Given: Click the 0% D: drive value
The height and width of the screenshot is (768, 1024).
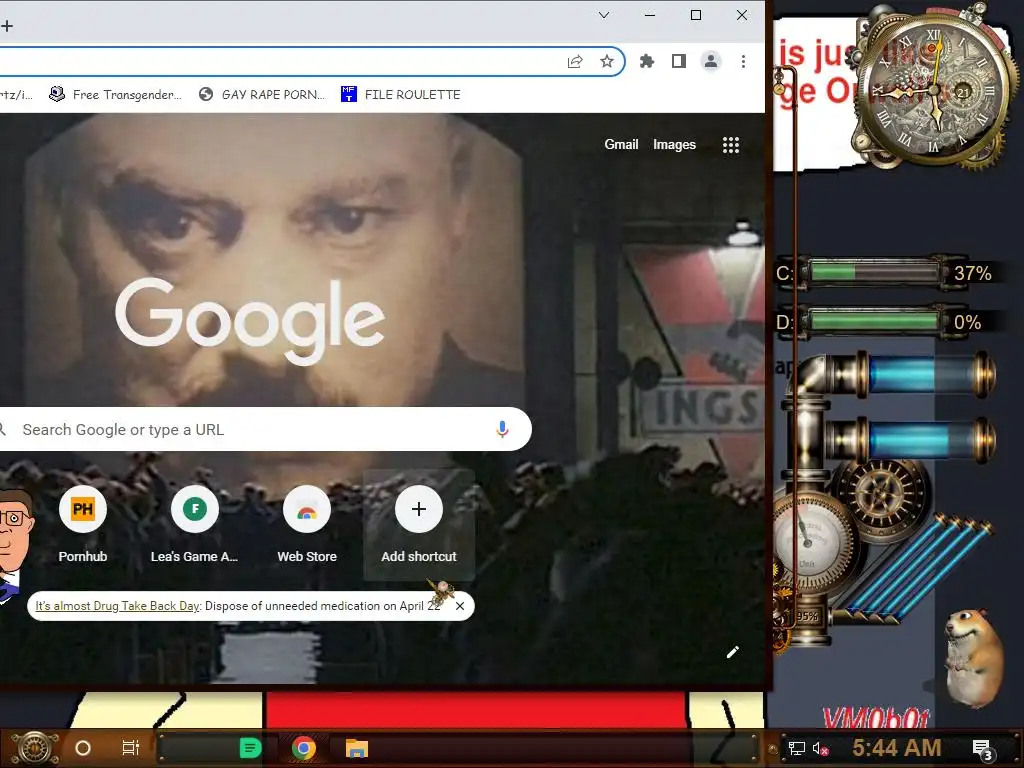Looking at the screenshot, I should pos(967,322).
